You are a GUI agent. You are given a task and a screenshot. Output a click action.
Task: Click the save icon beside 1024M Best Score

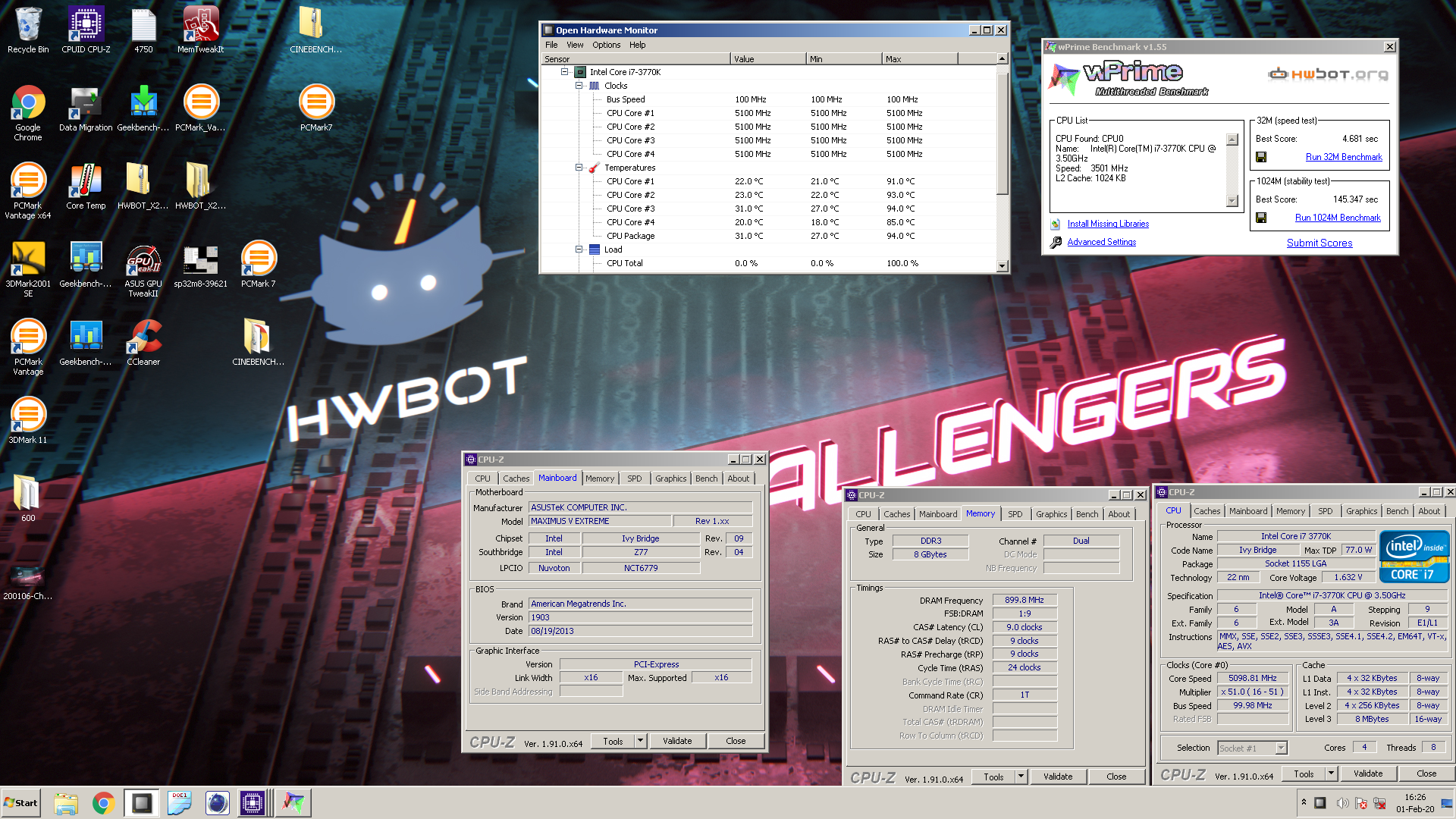pyautogui.click(x=1261, y=218)
